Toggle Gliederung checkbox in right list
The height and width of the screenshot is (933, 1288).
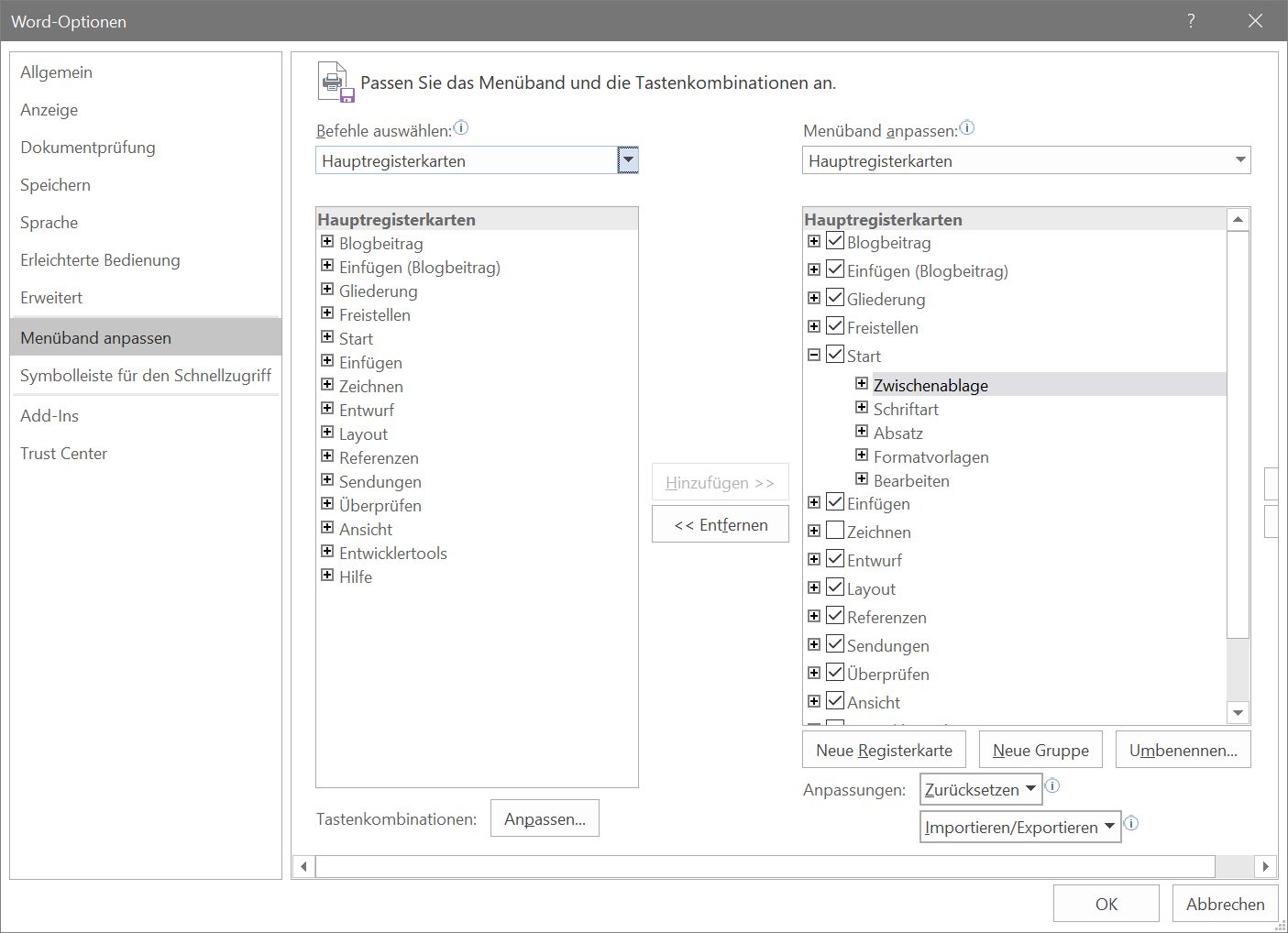pyautogui.click(x=835, y=299)
